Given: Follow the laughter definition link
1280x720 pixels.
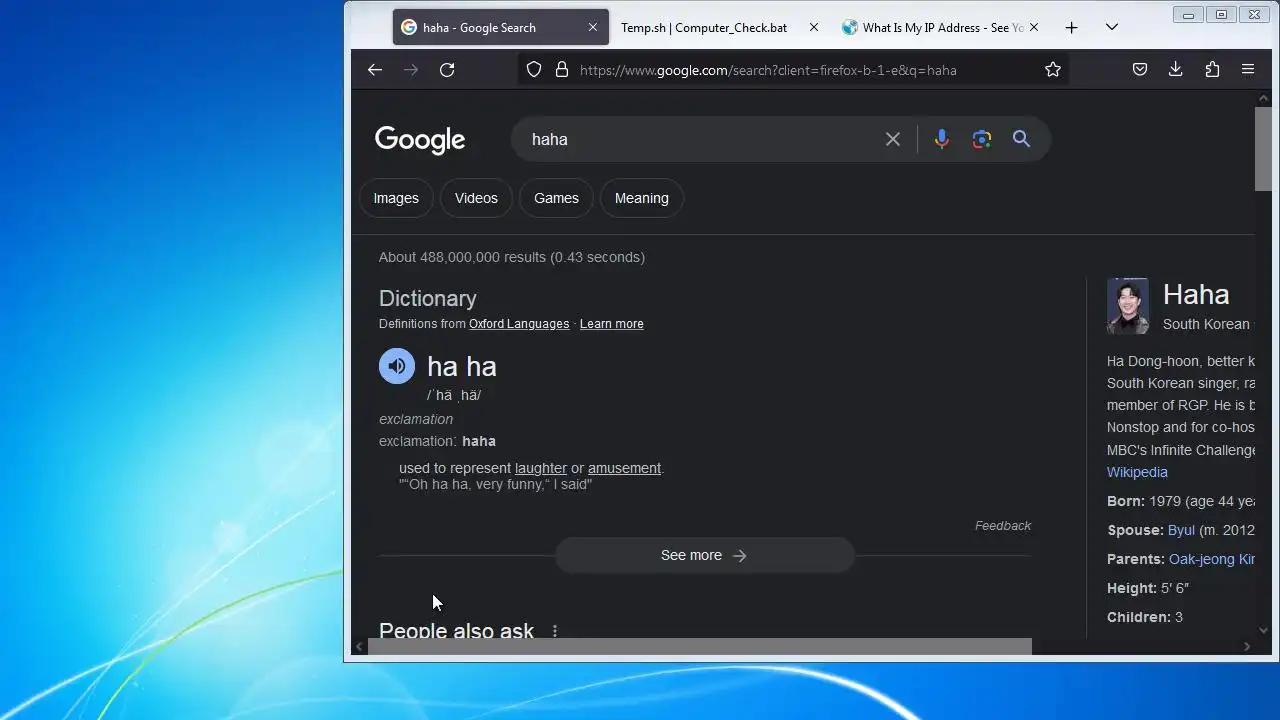Looking at the screenshot, I should point(541,468).
